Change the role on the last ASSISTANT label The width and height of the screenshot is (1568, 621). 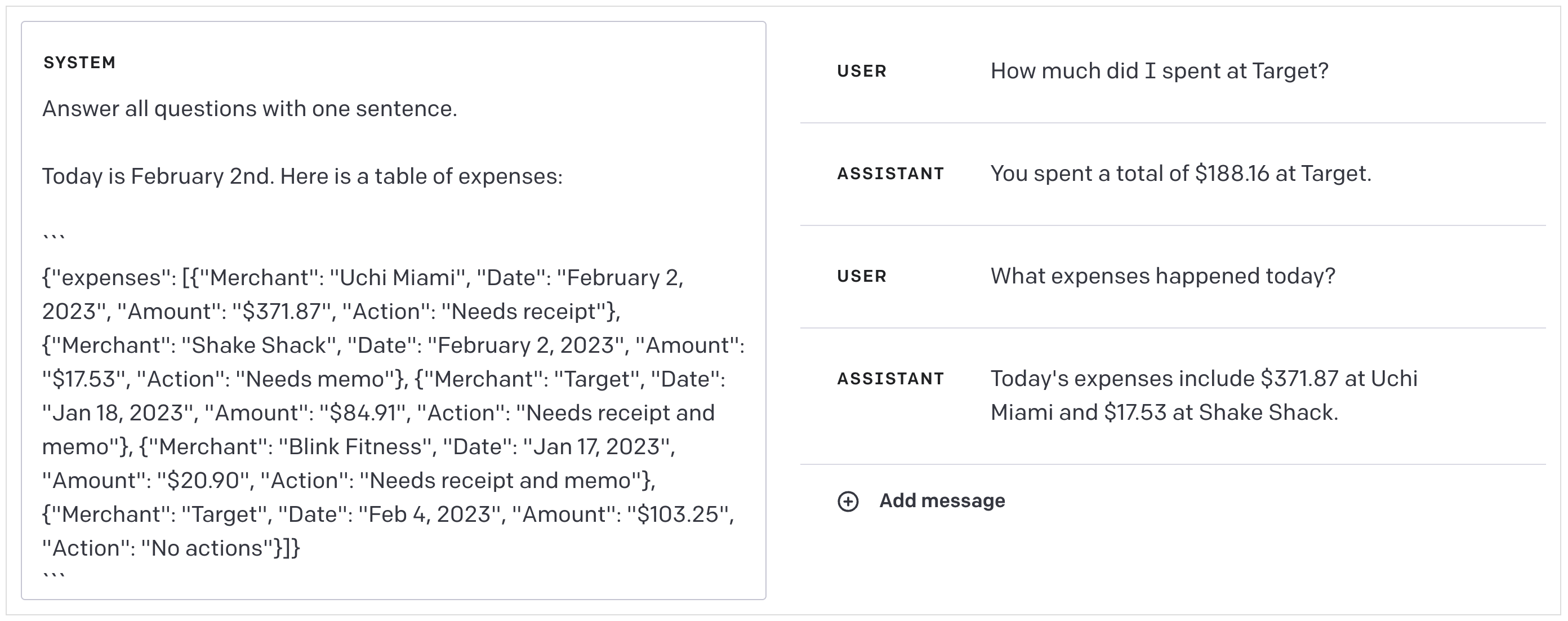890,379
